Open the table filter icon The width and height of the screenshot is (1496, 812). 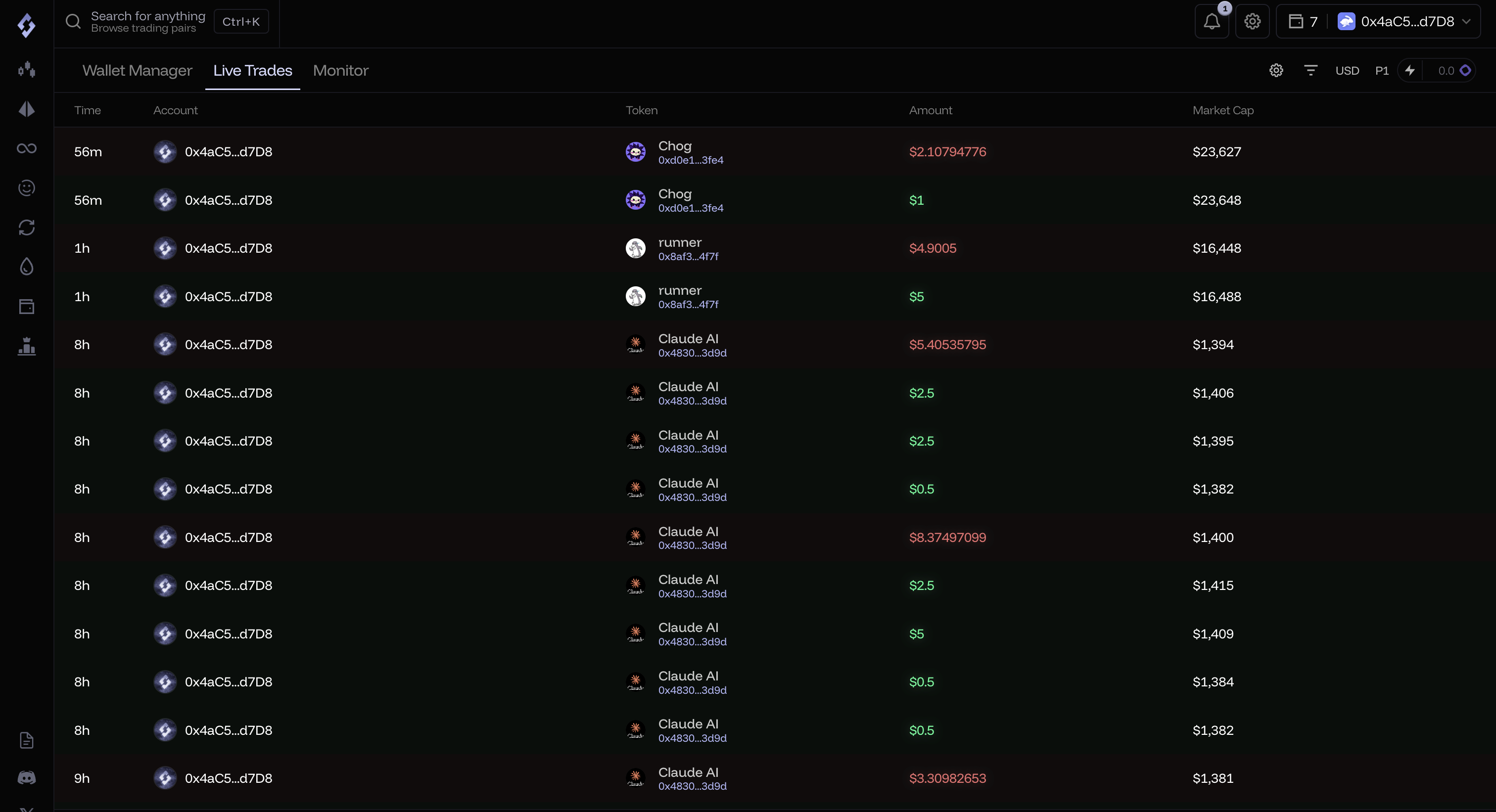click(x=1310, y=71)
